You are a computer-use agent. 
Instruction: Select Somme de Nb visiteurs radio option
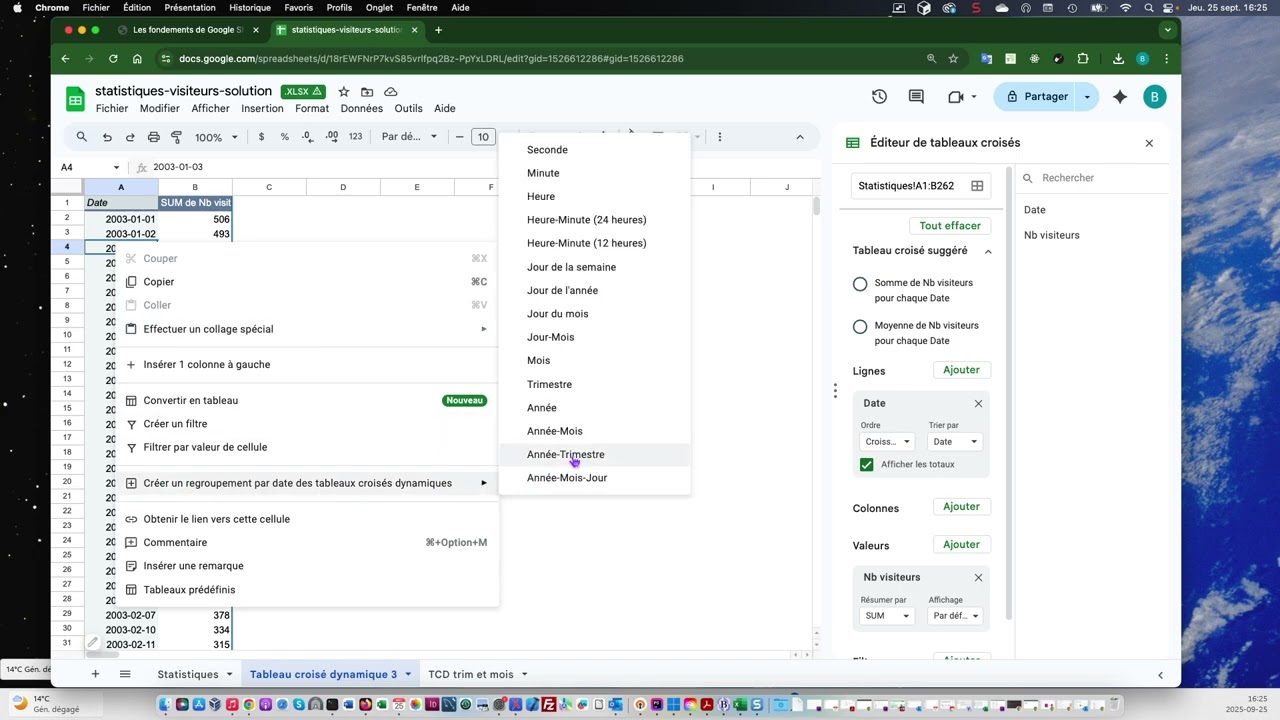point(860,284)
